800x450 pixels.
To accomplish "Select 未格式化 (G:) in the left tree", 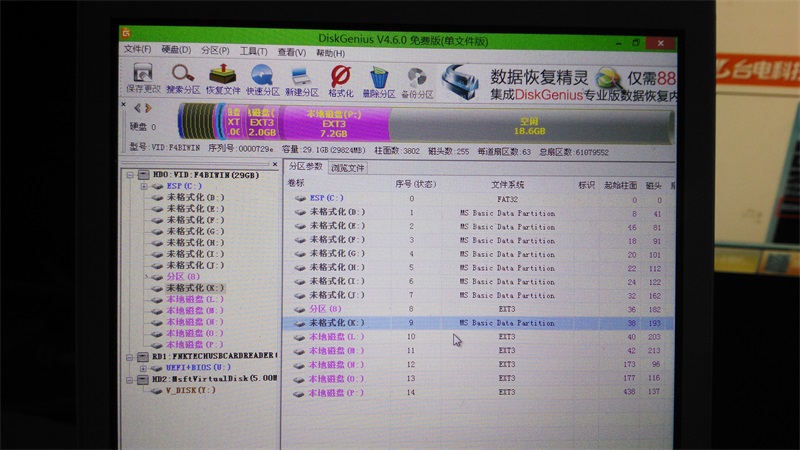I will coord(195,231).
